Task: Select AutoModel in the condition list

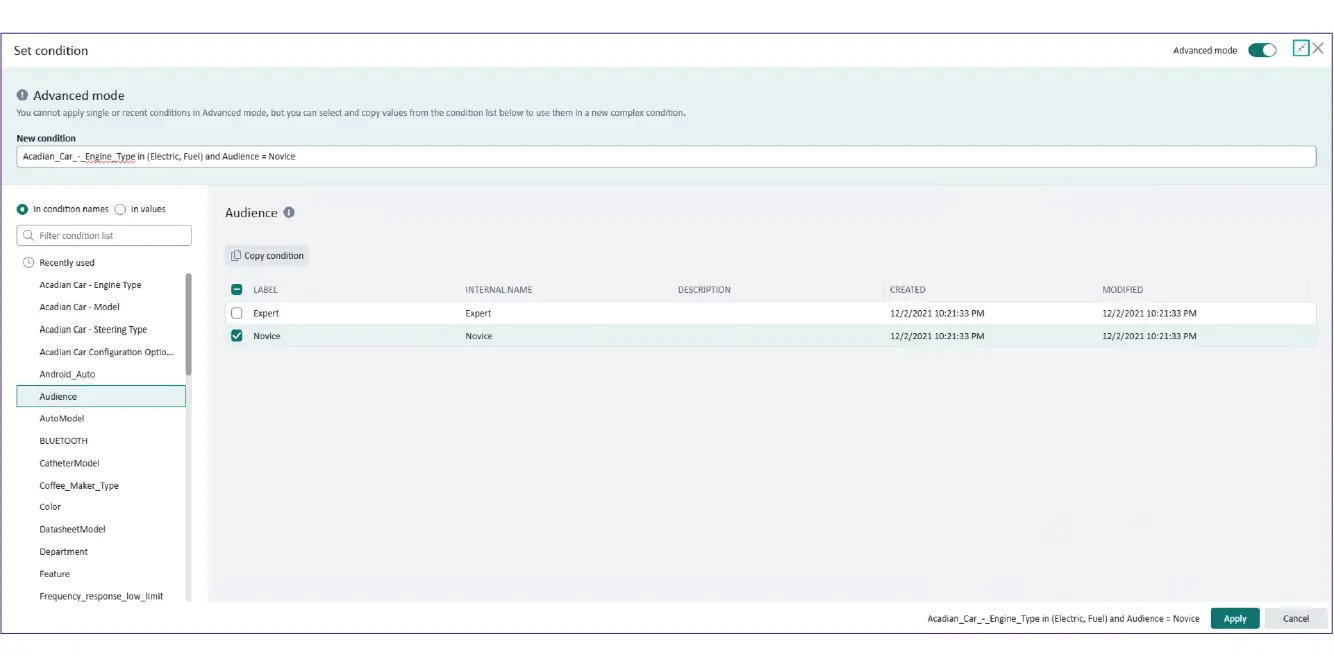Action: coord(62,419)
